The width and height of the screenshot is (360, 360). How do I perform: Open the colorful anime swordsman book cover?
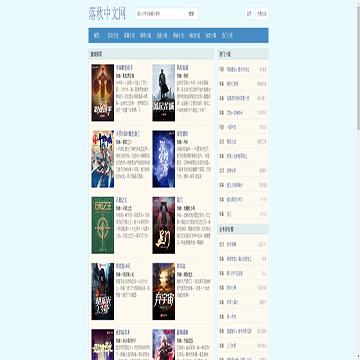pyautogui.click(x=103, y=159)
